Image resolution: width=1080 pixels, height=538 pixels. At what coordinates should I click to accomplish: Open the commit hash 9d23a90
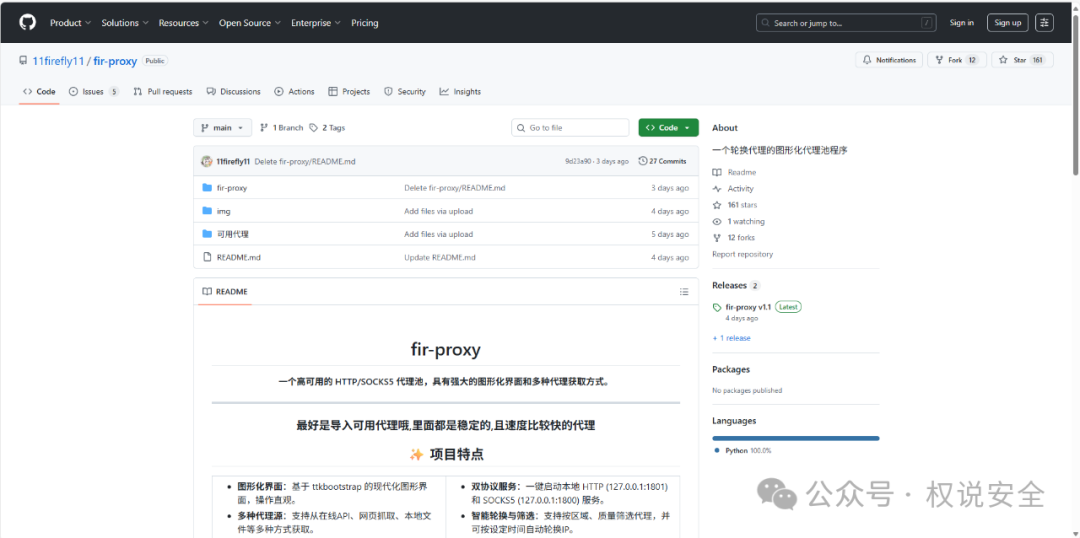(x=577, y=161)
